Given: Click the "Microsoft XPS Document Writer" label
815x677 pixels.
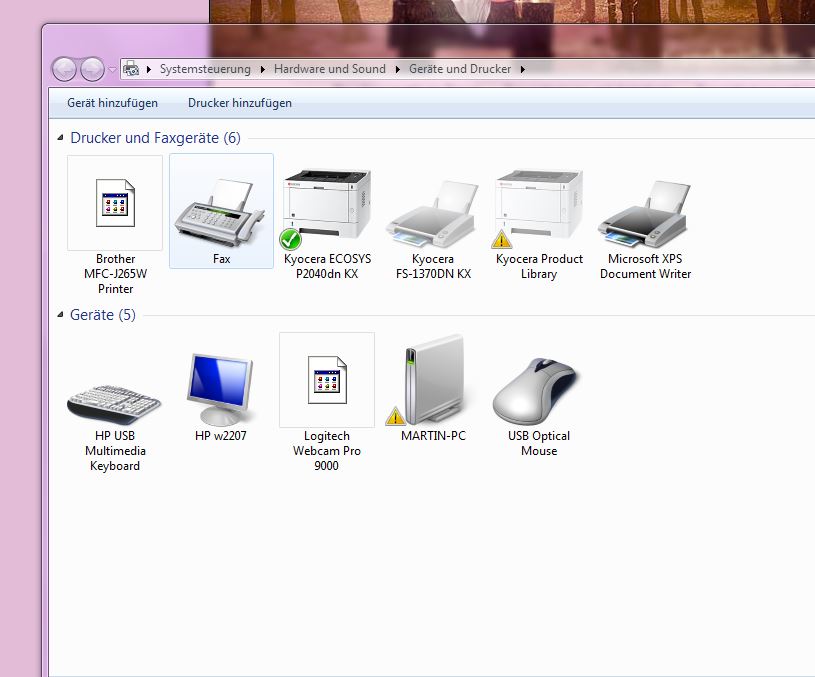Looking at the screenshot, I should tap(645, 266).
